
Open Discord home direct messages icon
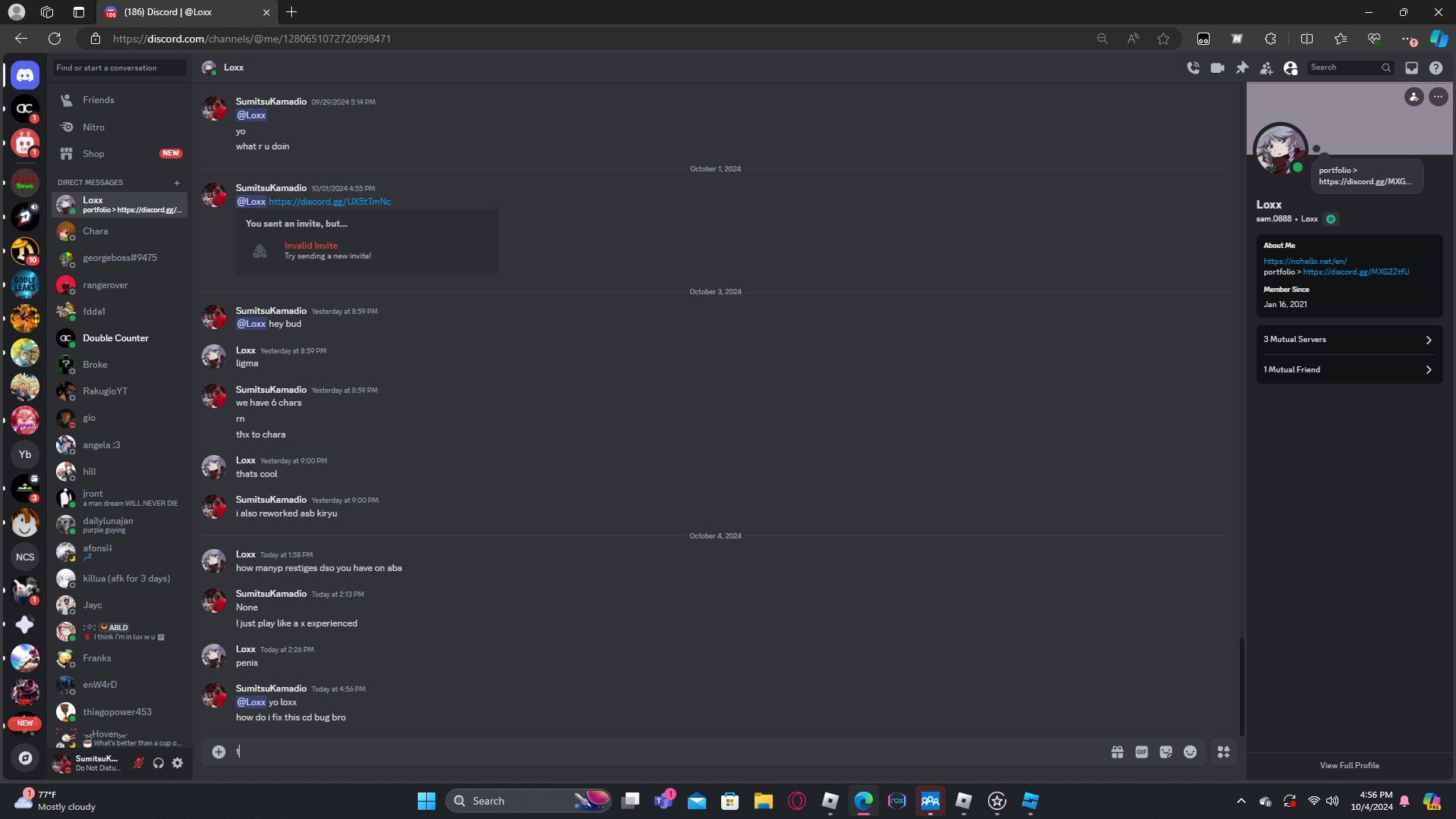tap(25, 75)
